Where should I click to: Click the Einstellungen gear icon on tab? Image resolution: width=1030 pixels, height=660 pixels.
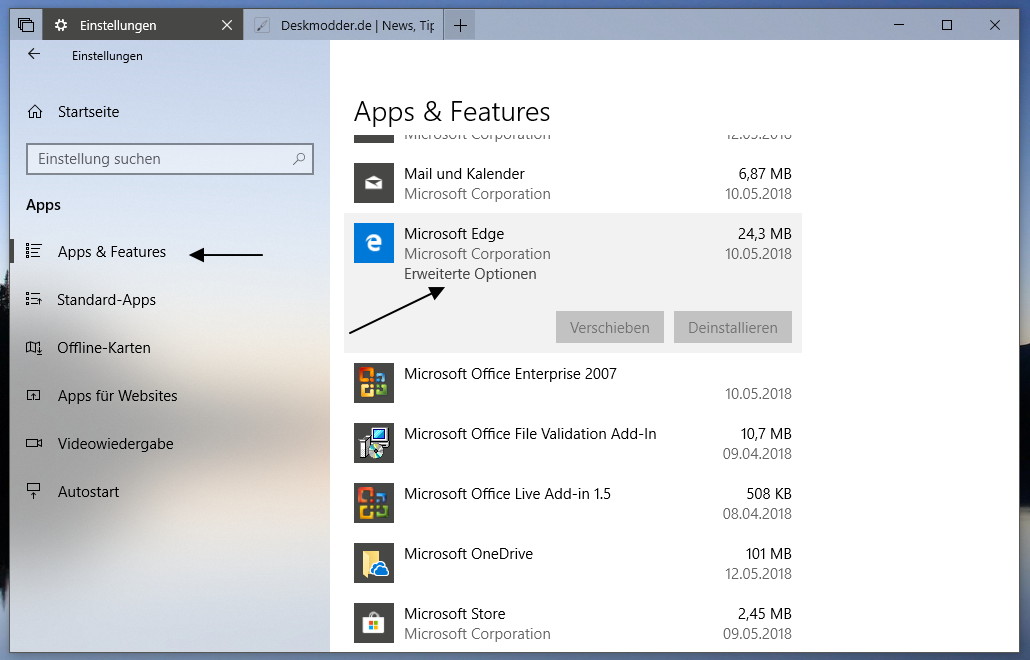(x=61, y=25)
